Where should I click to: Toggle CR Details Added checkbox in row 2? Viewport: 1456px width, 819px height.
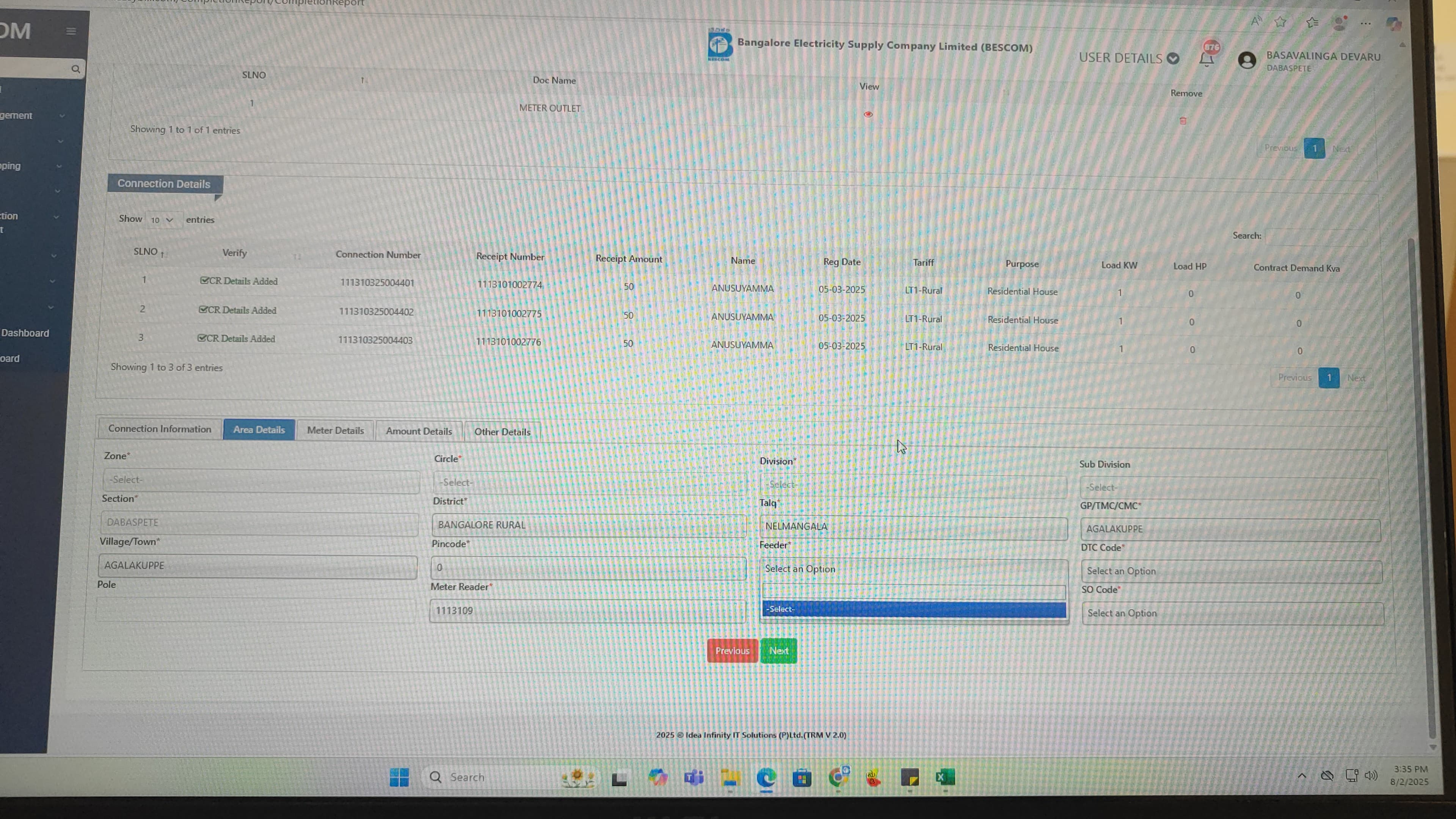[203, 309]
